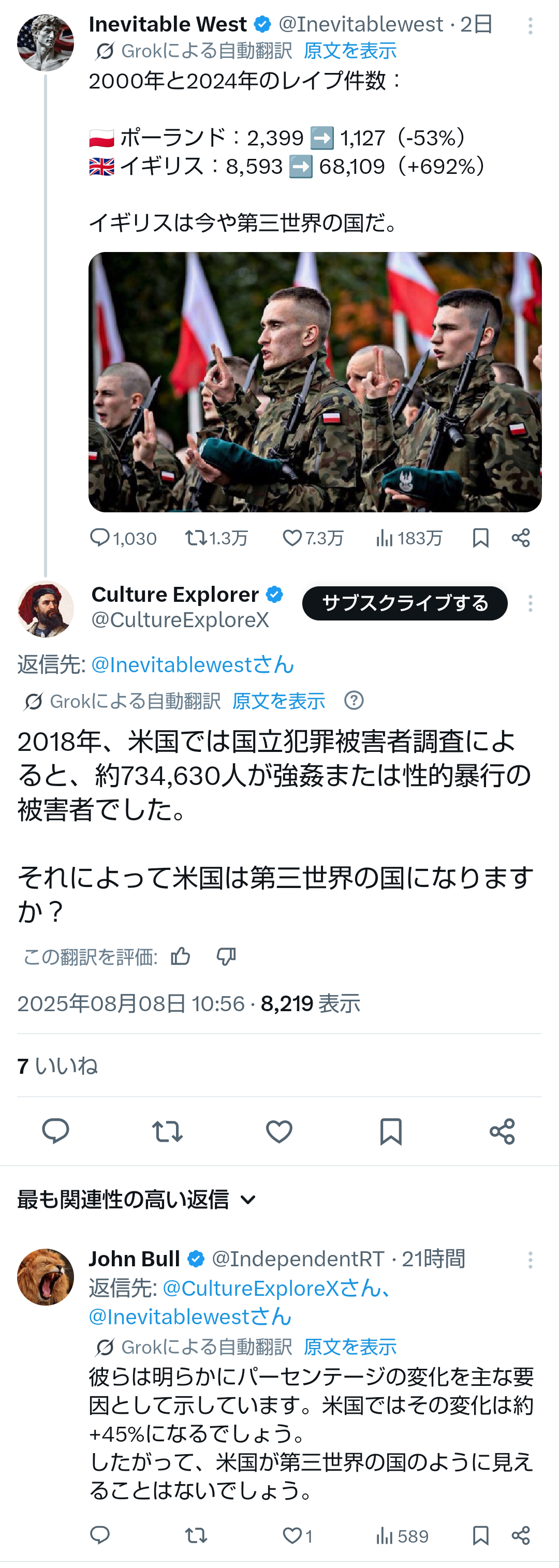Open more options on Inevitable West post
This screenshot has height=1568, width=559.
(x=531, y=25)
